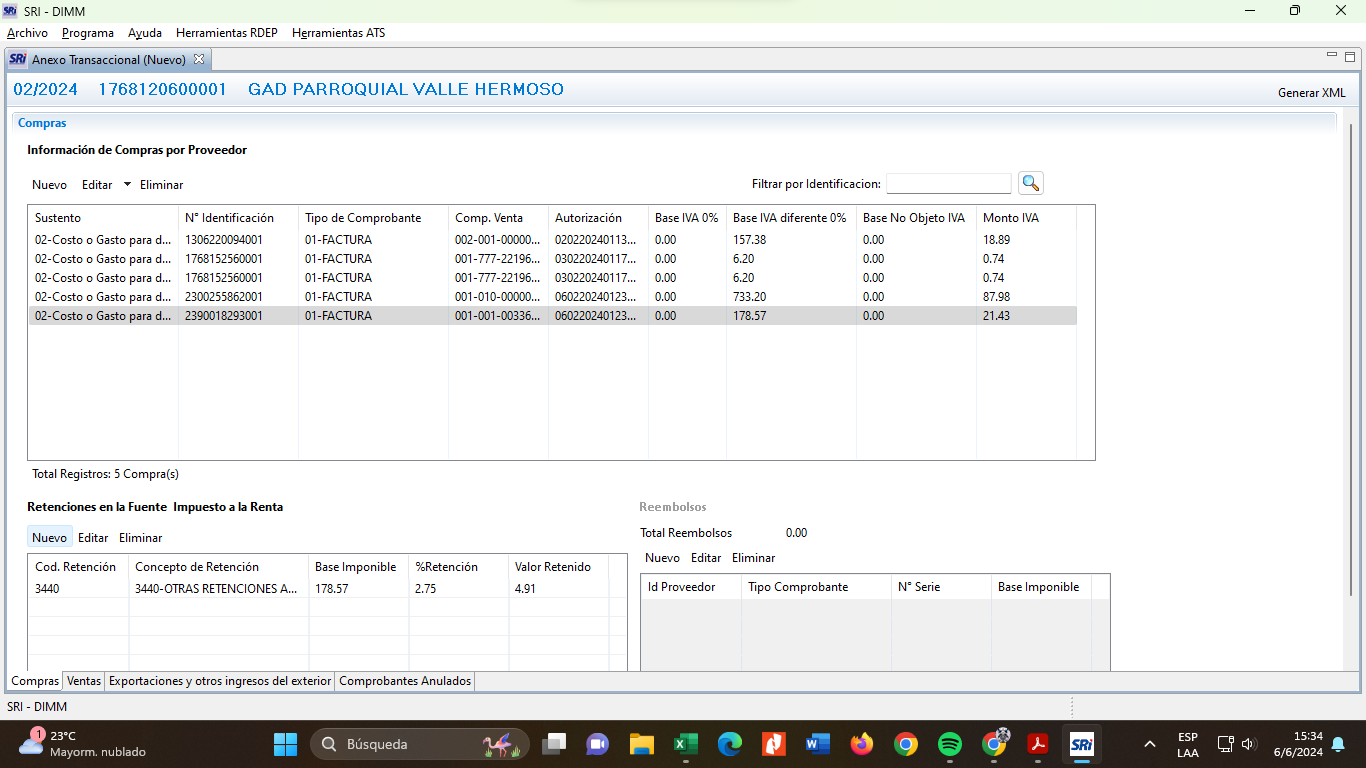1366x768 pixels.
Task: Open the Herramientas ATS menu
Action: 338,33
